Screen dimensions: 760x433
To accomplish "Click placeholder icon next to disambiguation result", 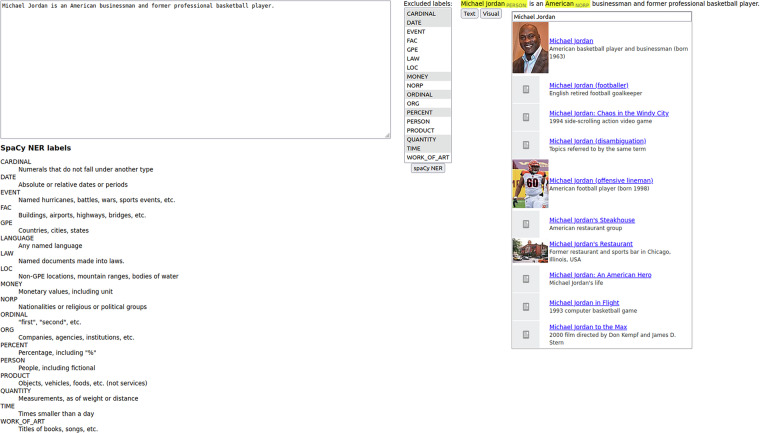I will click(x=526, y=145).
